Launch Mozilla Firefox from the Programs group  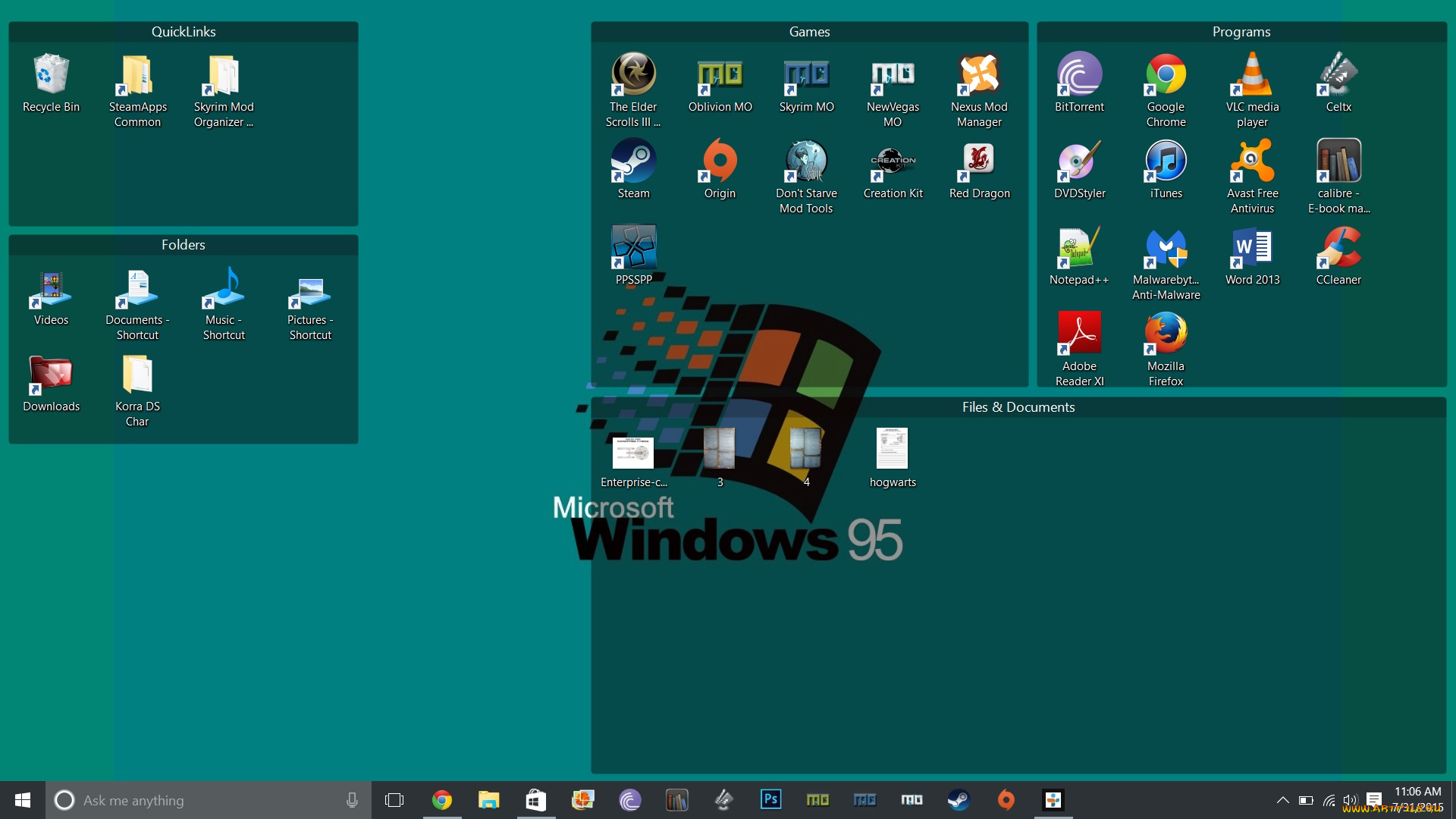(x=1165, y=334)
